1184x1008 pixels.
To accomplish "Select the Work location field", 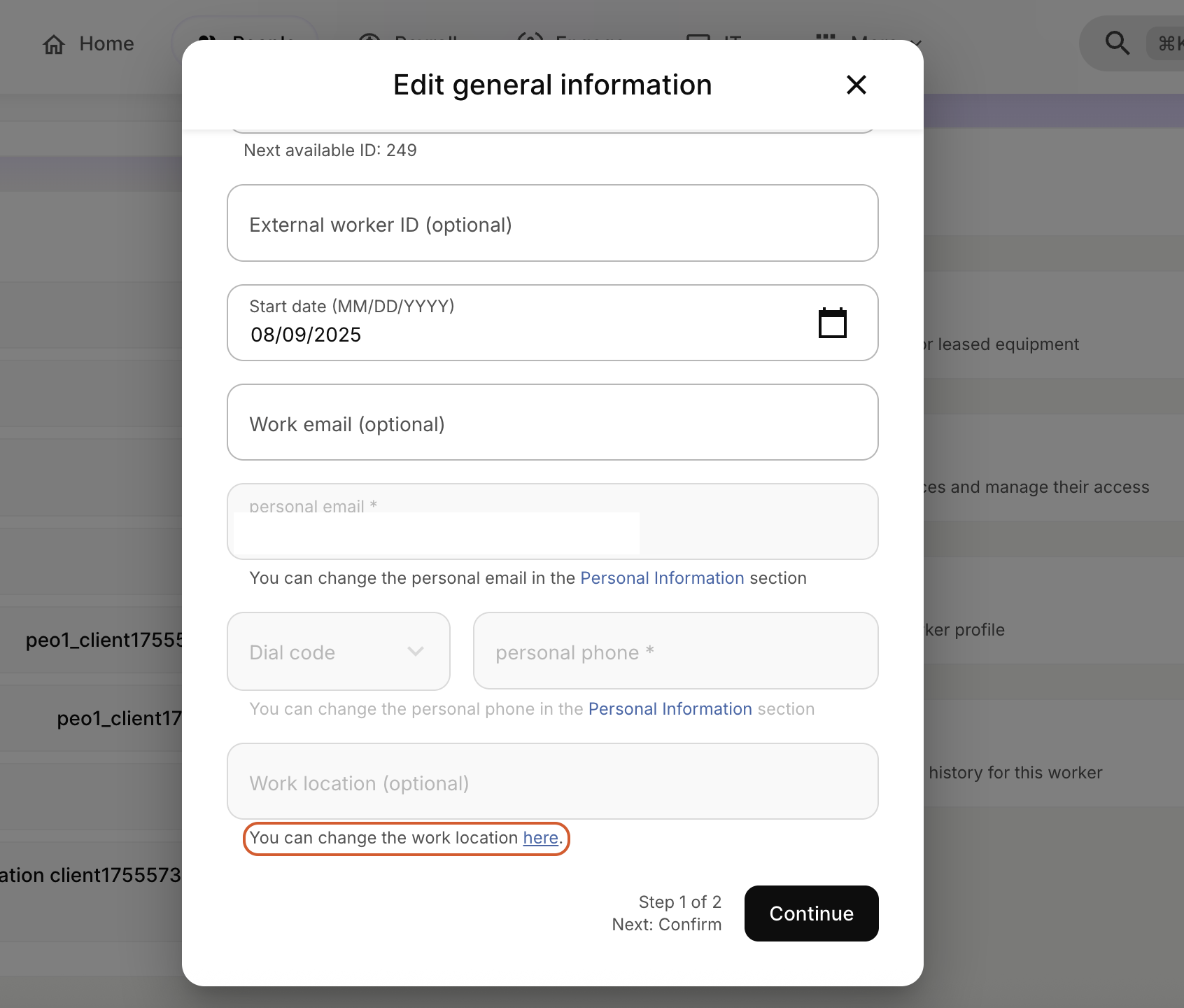I will tap(552, 782).
